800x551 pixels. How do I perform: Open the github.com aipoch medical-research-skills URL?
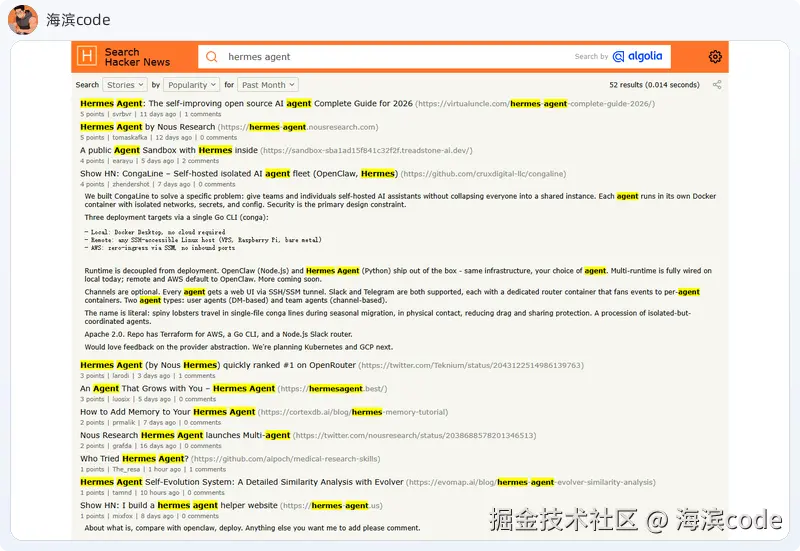[x=286, y=459]
